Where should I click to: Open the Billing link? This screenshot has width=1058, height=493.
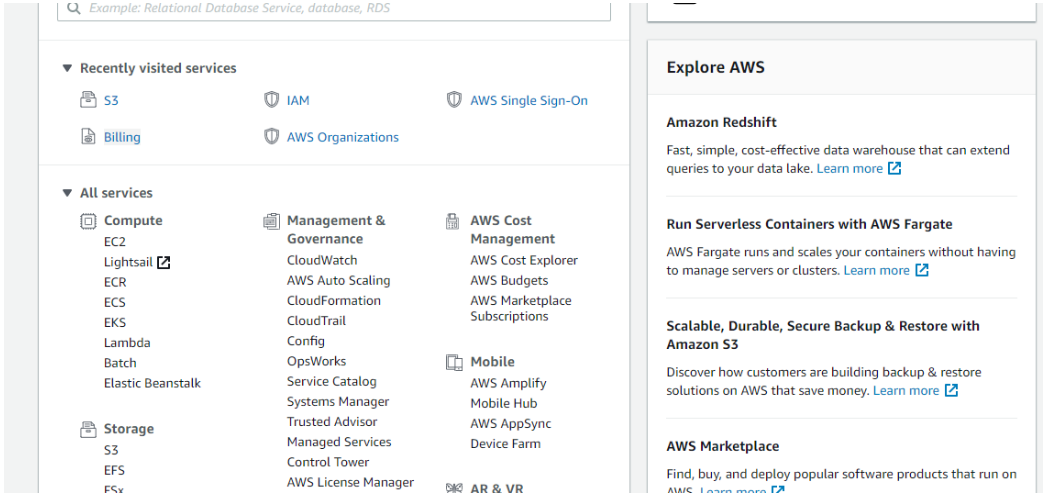pyautogui.click(x=122, y=137)
